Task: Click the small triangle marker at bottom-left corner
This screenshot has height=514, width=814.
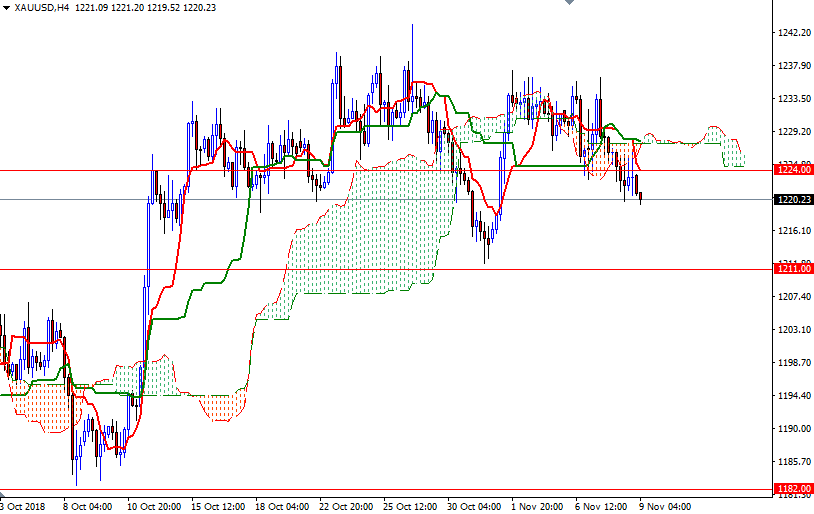Action: 4,494
